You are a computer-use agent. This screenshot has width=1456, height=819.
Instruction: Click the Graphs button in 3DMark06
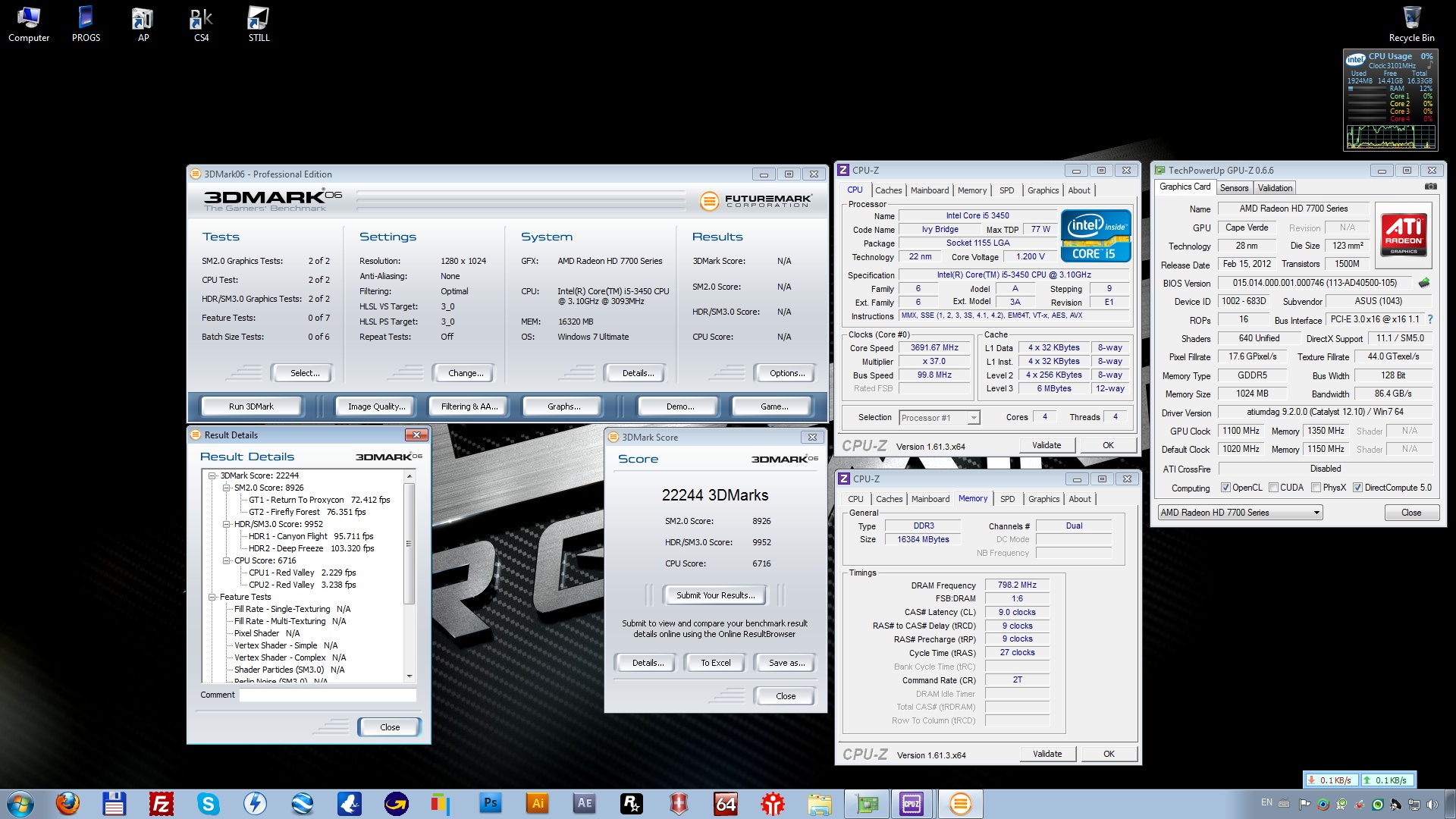[563, 406]
